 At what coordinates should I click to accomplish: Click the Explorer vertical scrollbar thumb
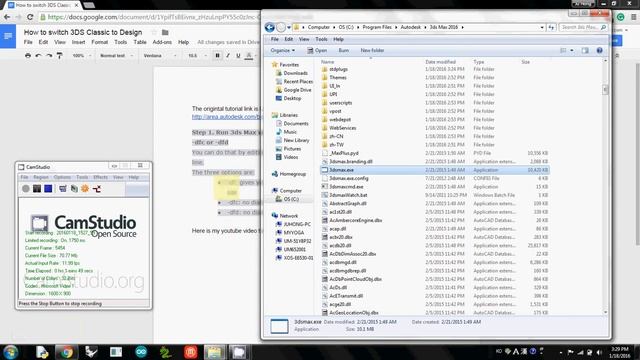tap(605, 89)
